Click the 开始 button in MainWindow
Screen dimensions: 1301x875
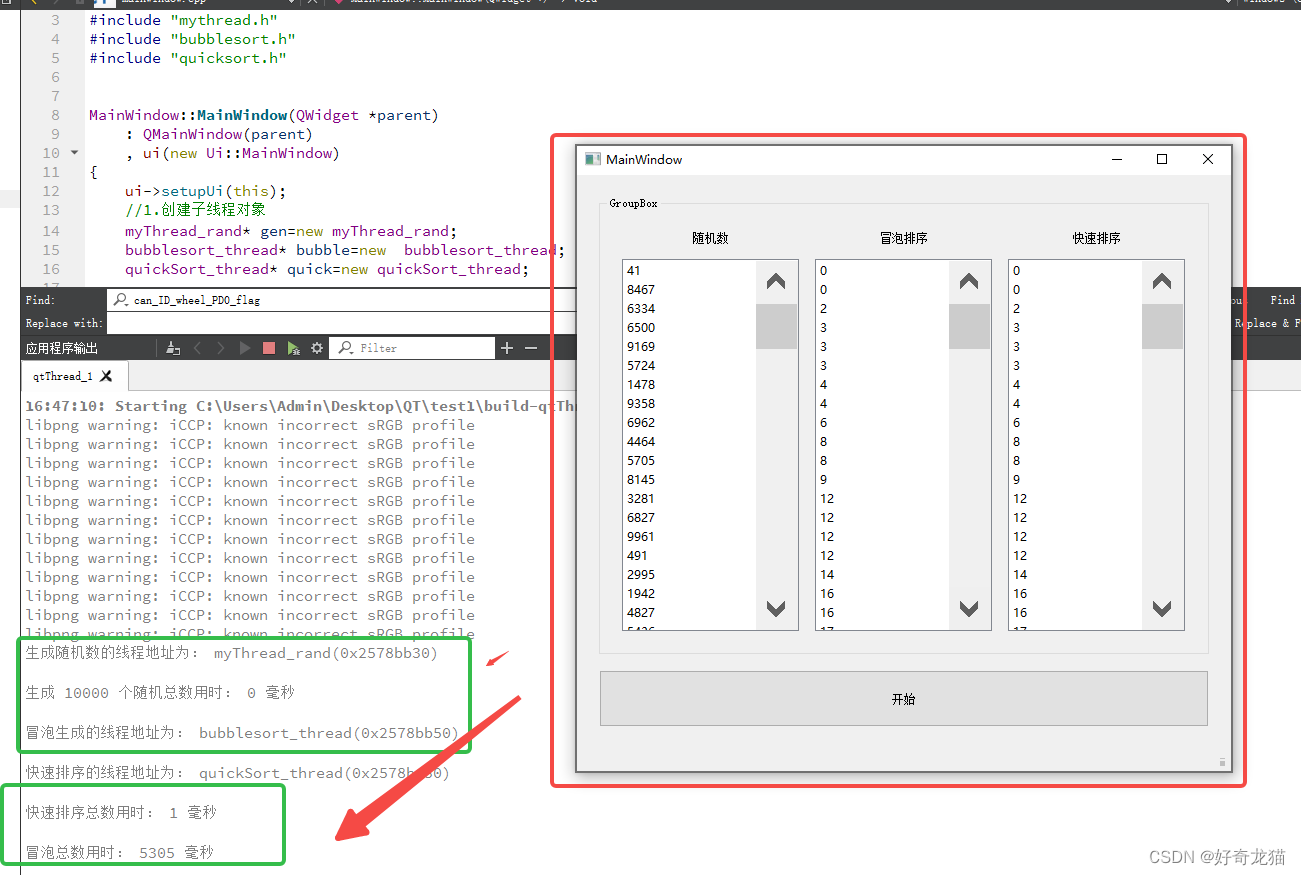tap(904, 698)
